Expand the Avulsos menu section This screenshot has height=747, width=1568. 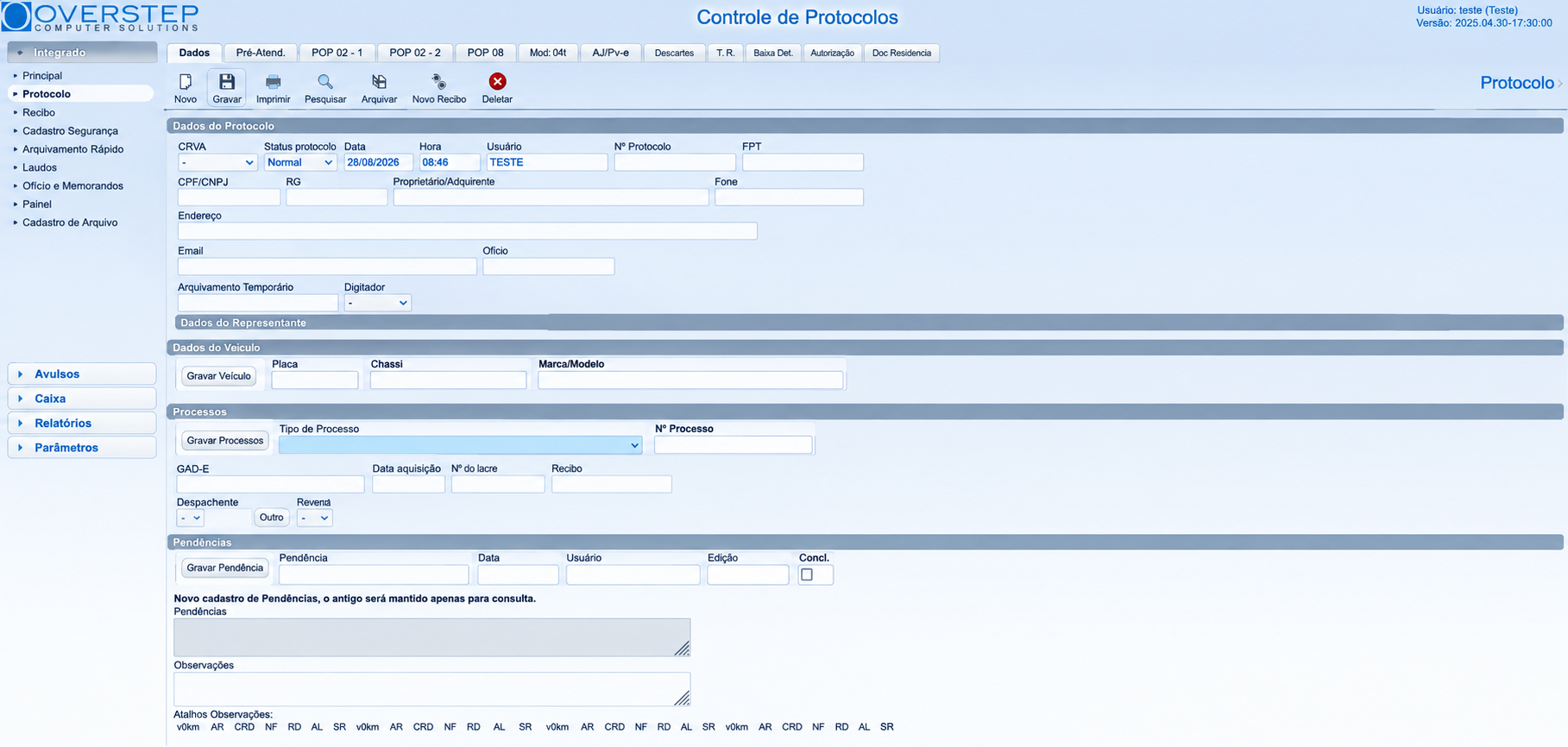82,374
